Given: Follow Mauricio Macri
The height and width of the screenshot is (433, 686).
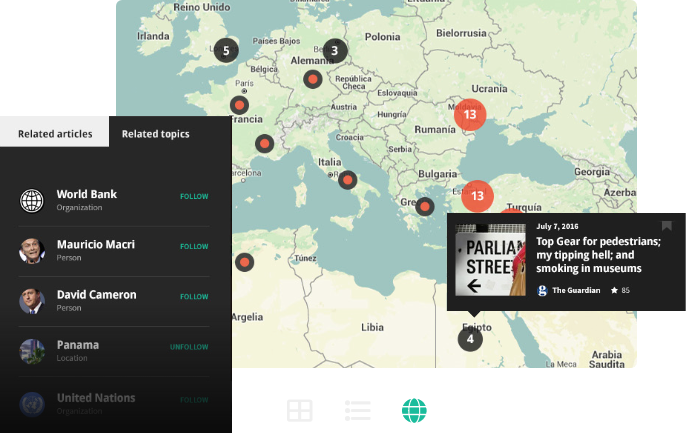Looking at the screenshot, I should (x=194, y=246).
